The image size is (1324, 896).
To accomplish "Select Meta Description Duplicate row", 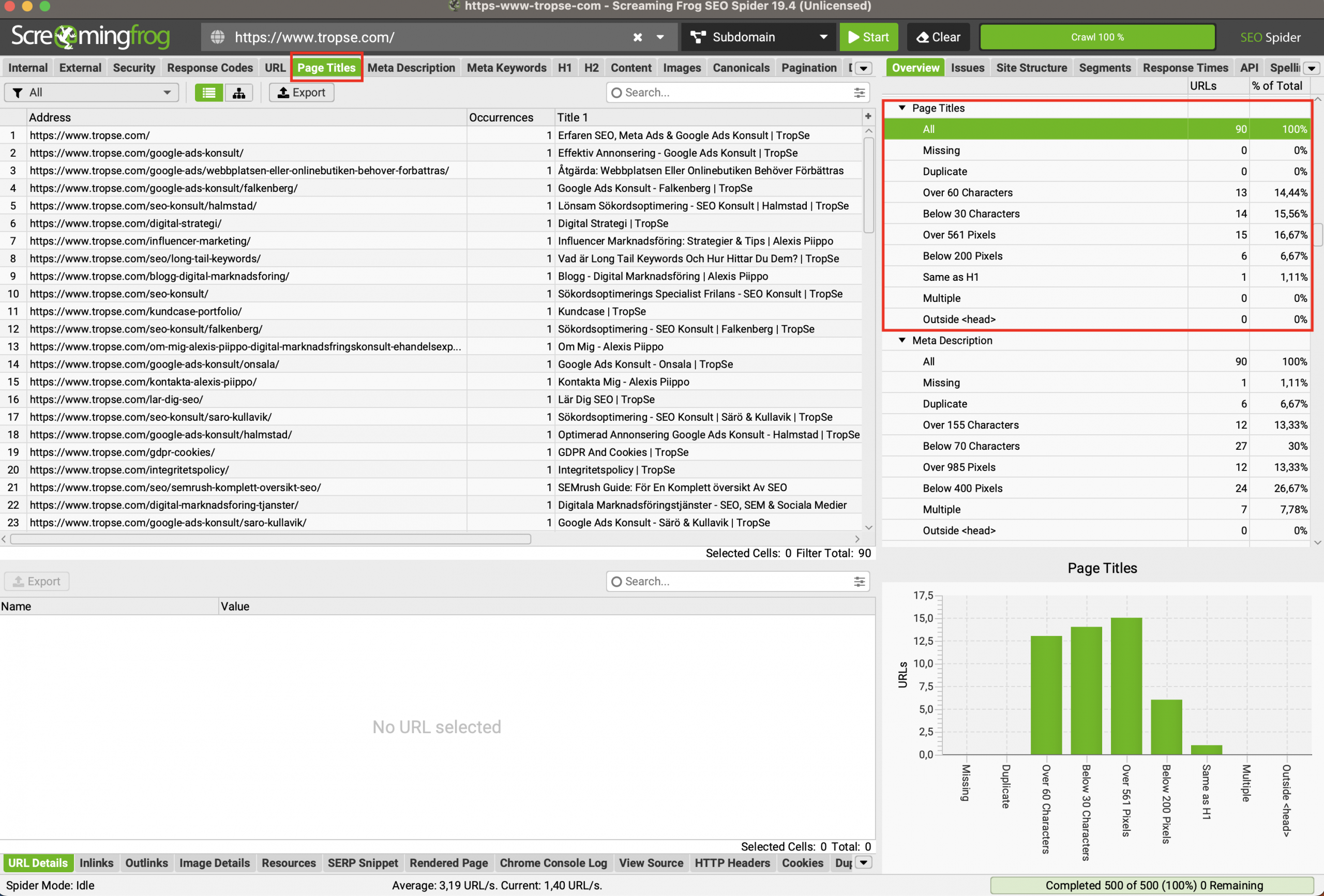I will pos(1096,404).
